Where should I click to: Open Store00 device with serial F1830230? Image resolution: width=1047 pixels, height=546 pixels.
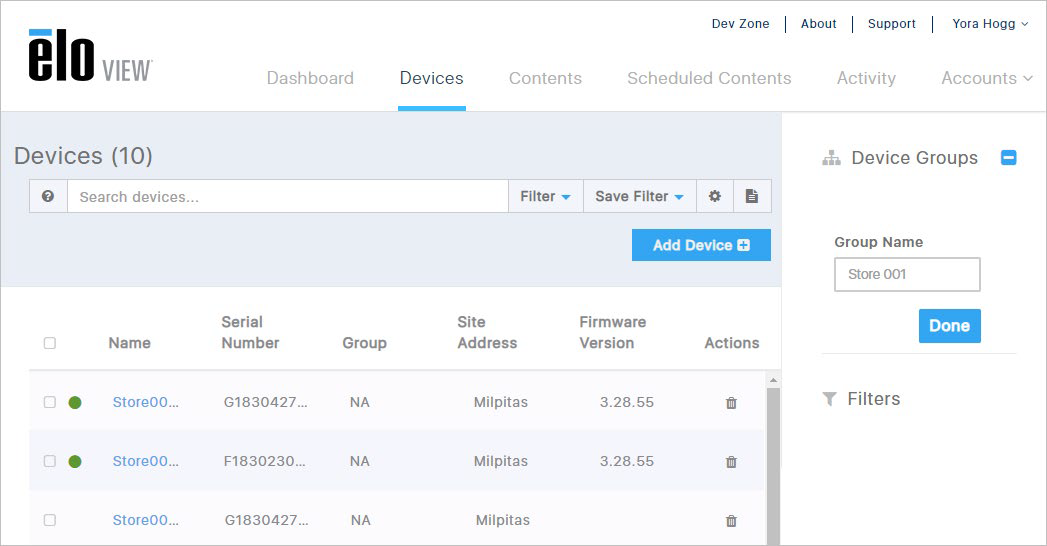(146, 461)
